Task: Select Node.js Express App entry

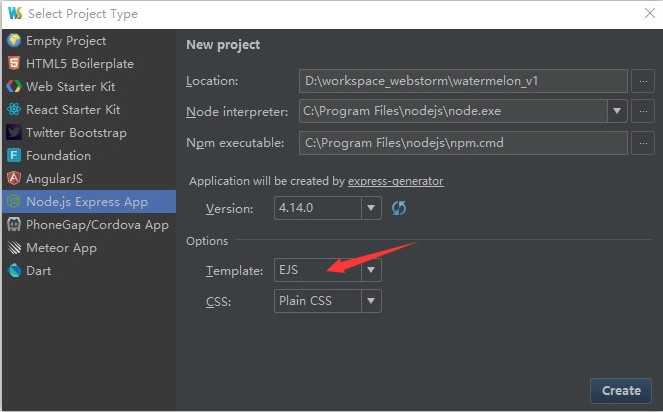Action: click(89, 201)
